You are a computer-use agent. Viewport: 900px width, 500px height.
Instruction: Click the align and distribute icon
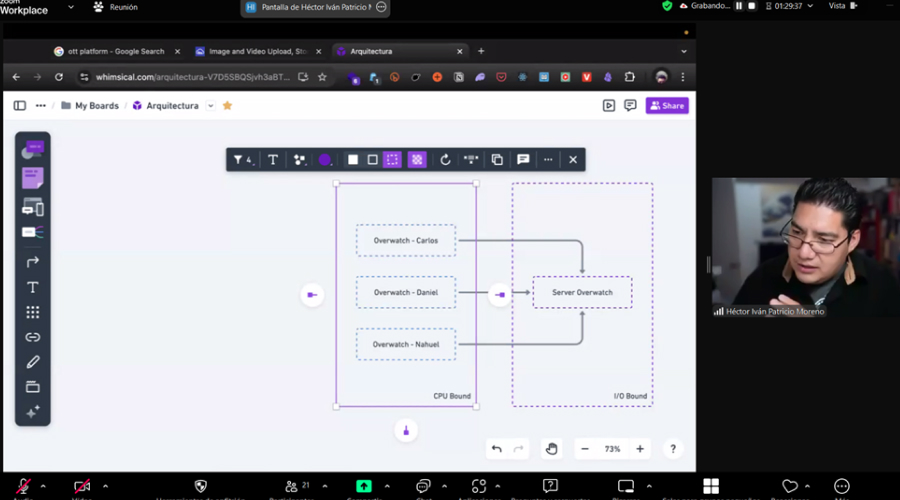tap(471, 160)
